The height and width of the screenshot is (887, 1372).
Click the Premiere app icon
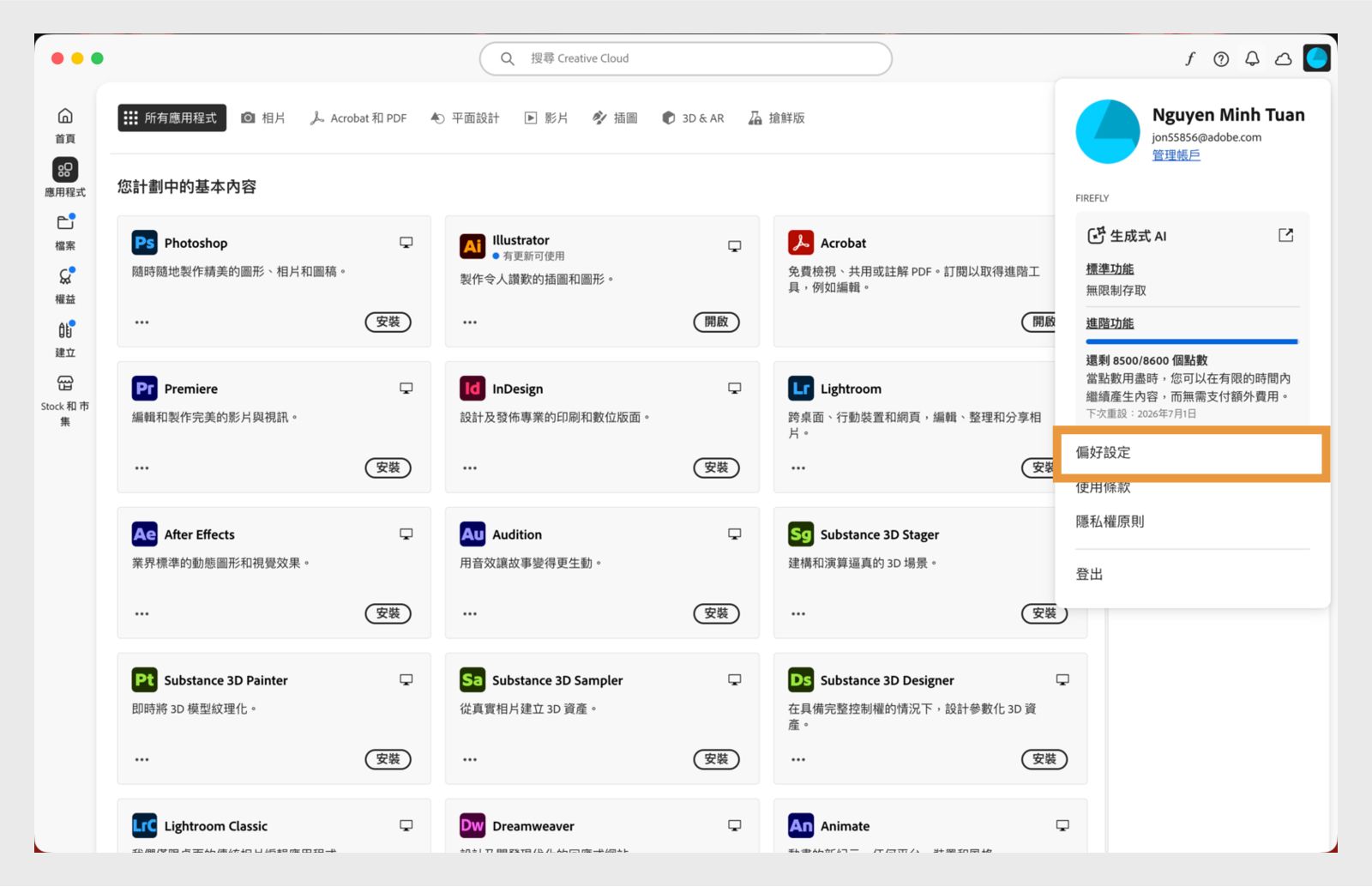click(x=144, y=389)
